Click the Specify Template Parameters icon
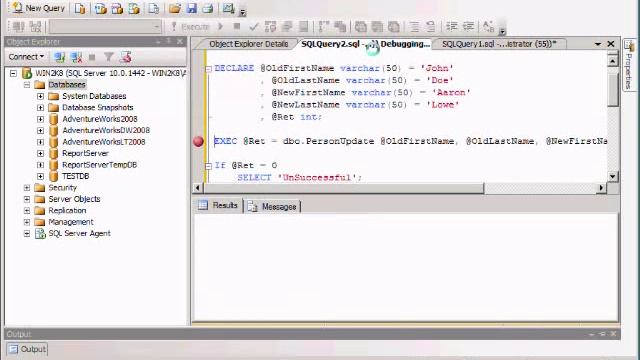Image resolution: width=640 pixels, height=360 pixels. pos(488,27)
